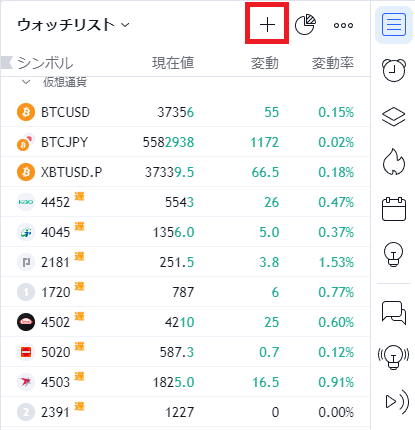Open the idea stream broadcasting lightbulb icon
The image size is (415, 430).
tap(394, 357)
